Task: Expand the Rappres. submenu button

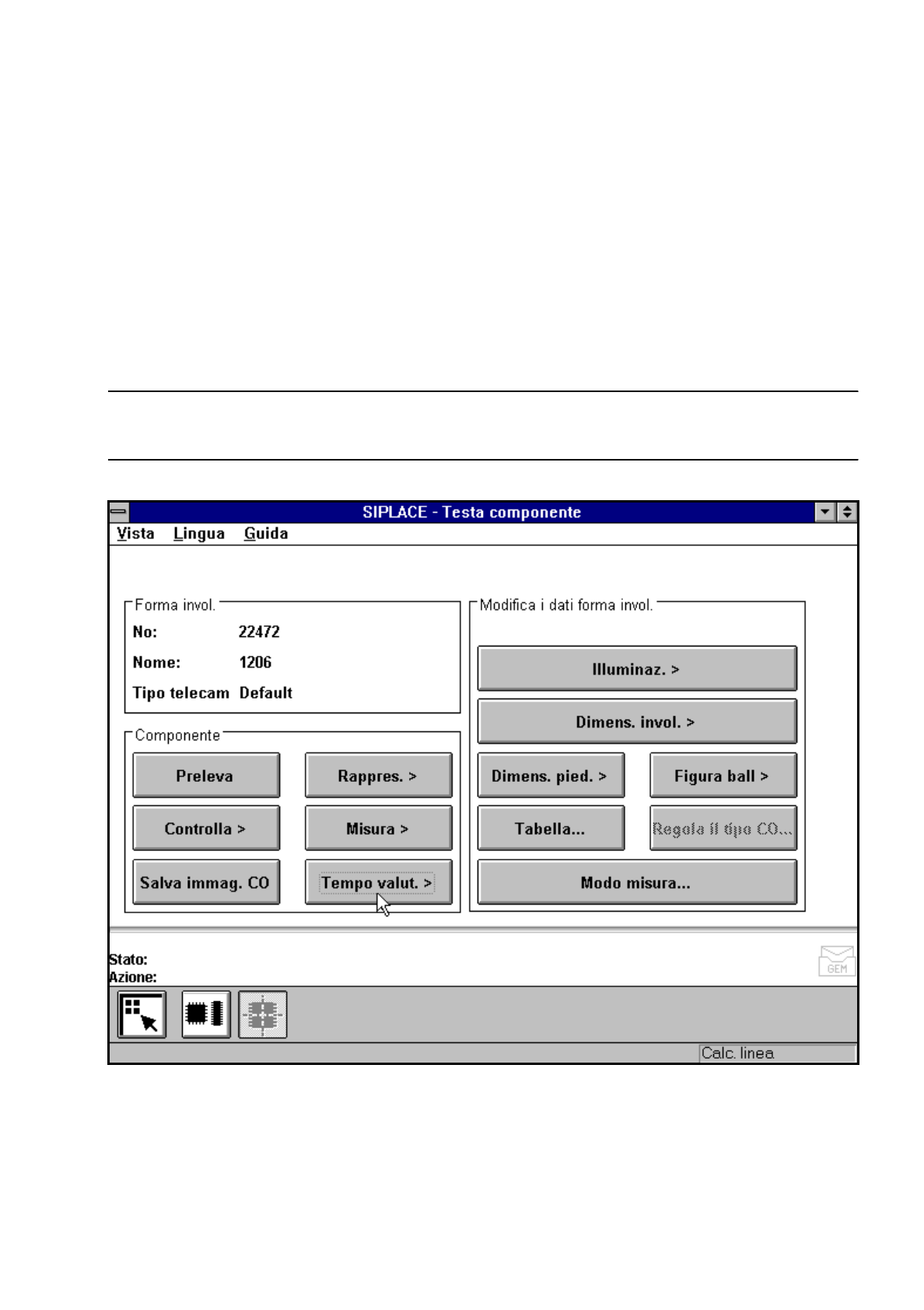Action: [x=379, y=776]
